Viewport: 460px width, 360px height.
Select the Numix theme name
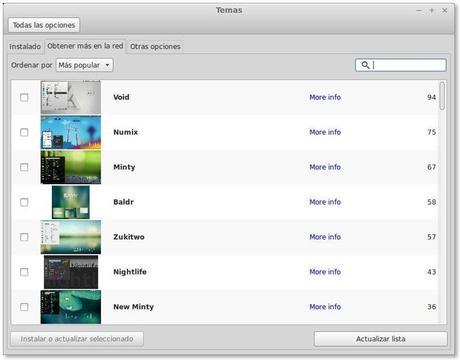pos(126,132)
